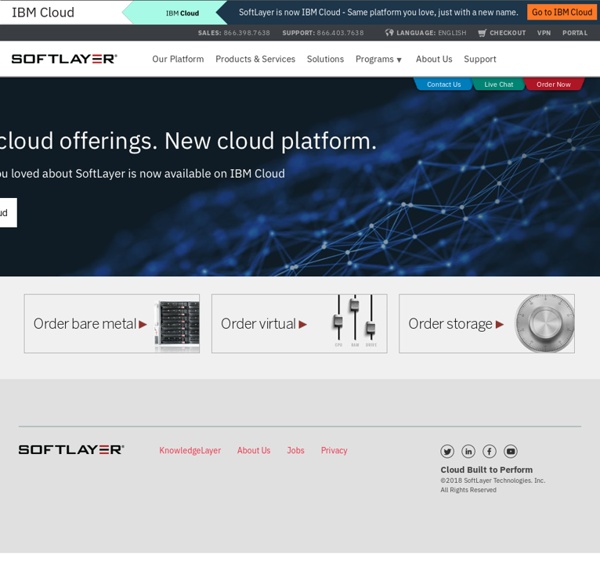The width and height of the screenshot is (600, 587).
Task: Open the Twitter social icon in footer
Action: 447,452
